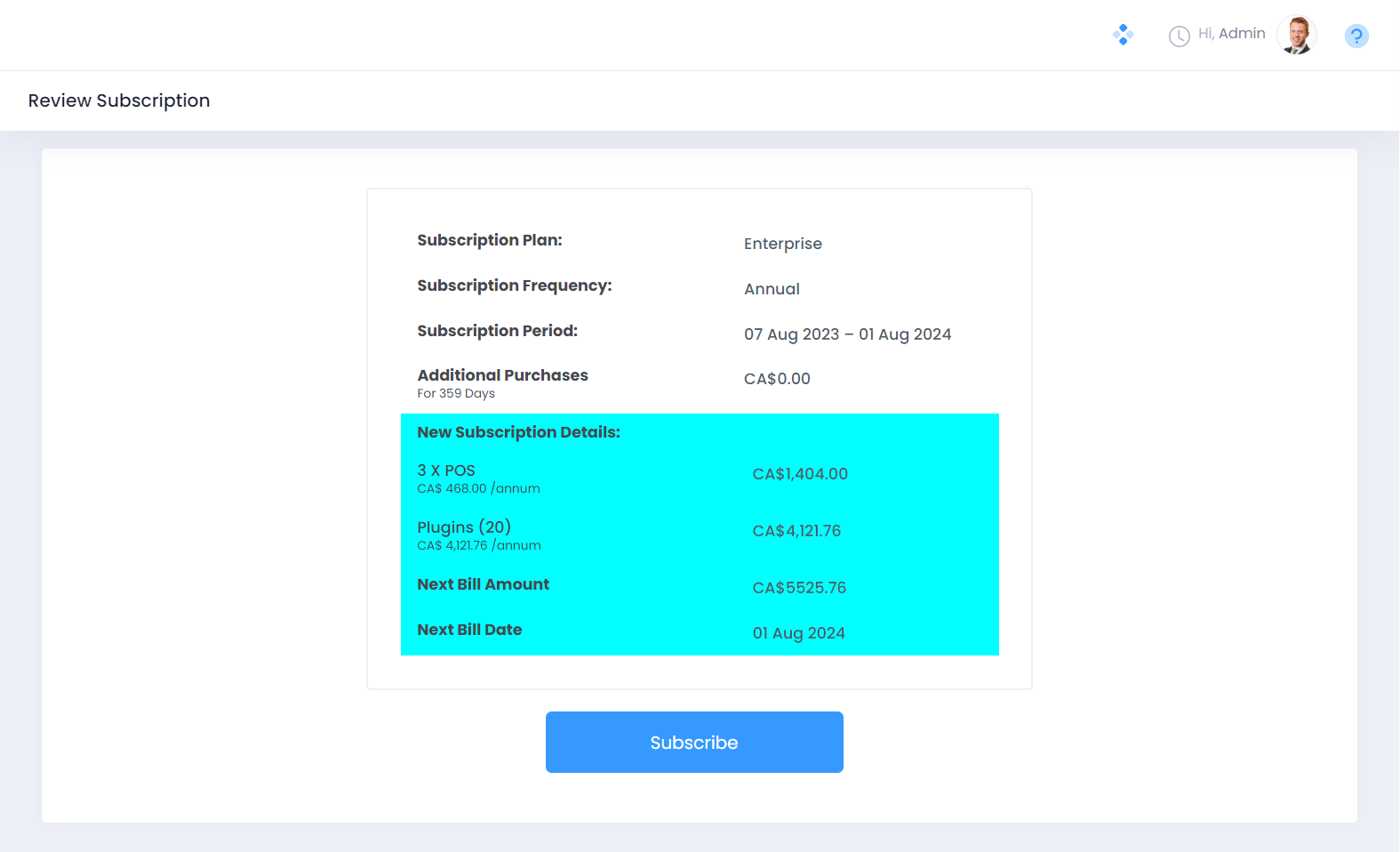
Task: Click the '3 X POS' line item
Action: tap(446, 470)
